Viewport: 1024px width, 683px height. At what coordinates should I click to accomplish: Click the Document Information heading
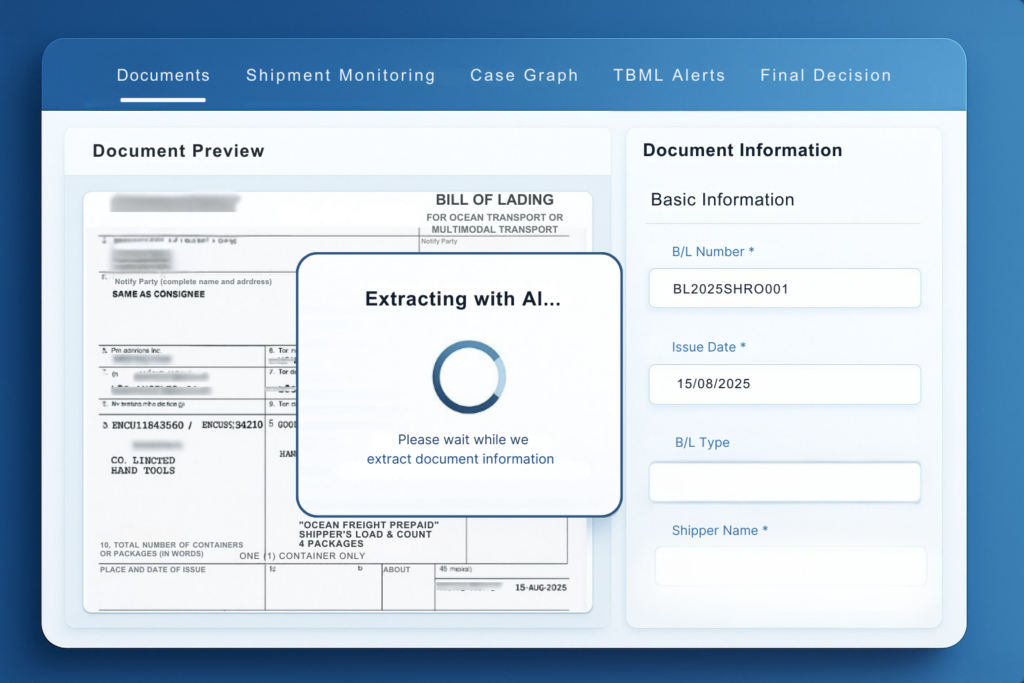pos(742,150)
